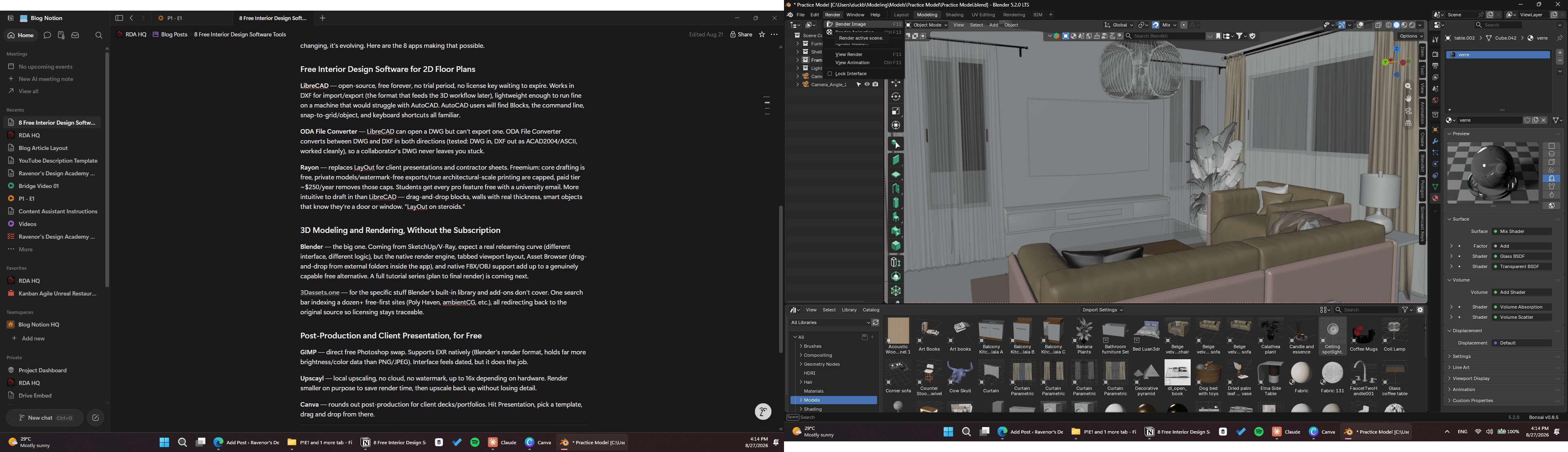Click the viewport pan hand gizmo
Image resolution: width=1568 pixels, height=452 pixels.
[x=1408, y=98]
